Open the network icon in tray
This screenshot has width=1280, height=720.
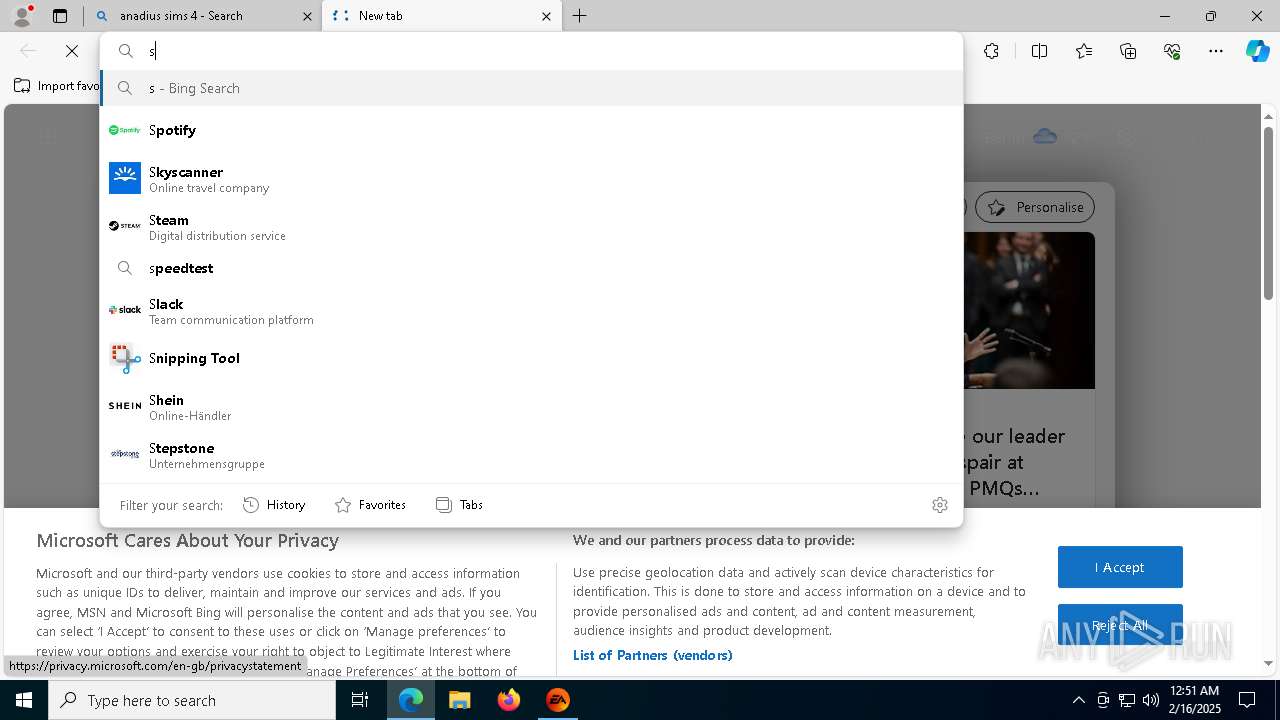1126,700
